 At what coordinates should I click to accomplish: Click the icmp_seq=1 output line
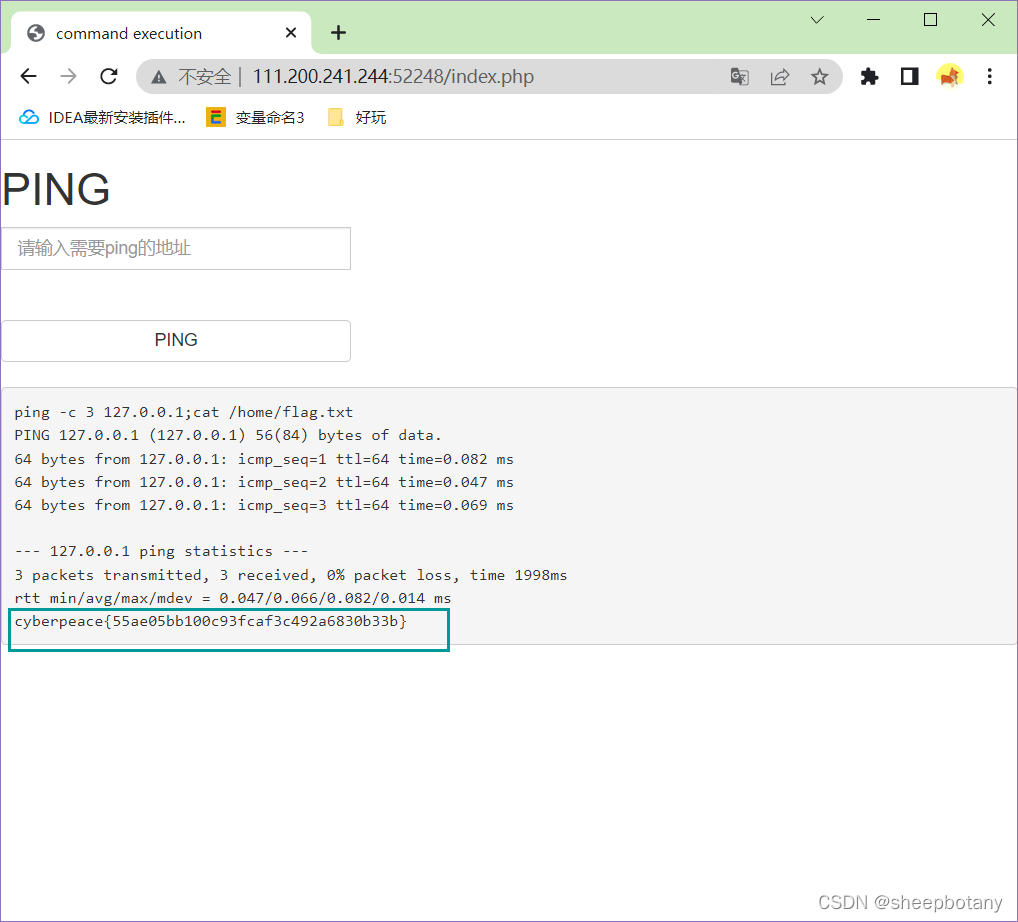point(264,459)
